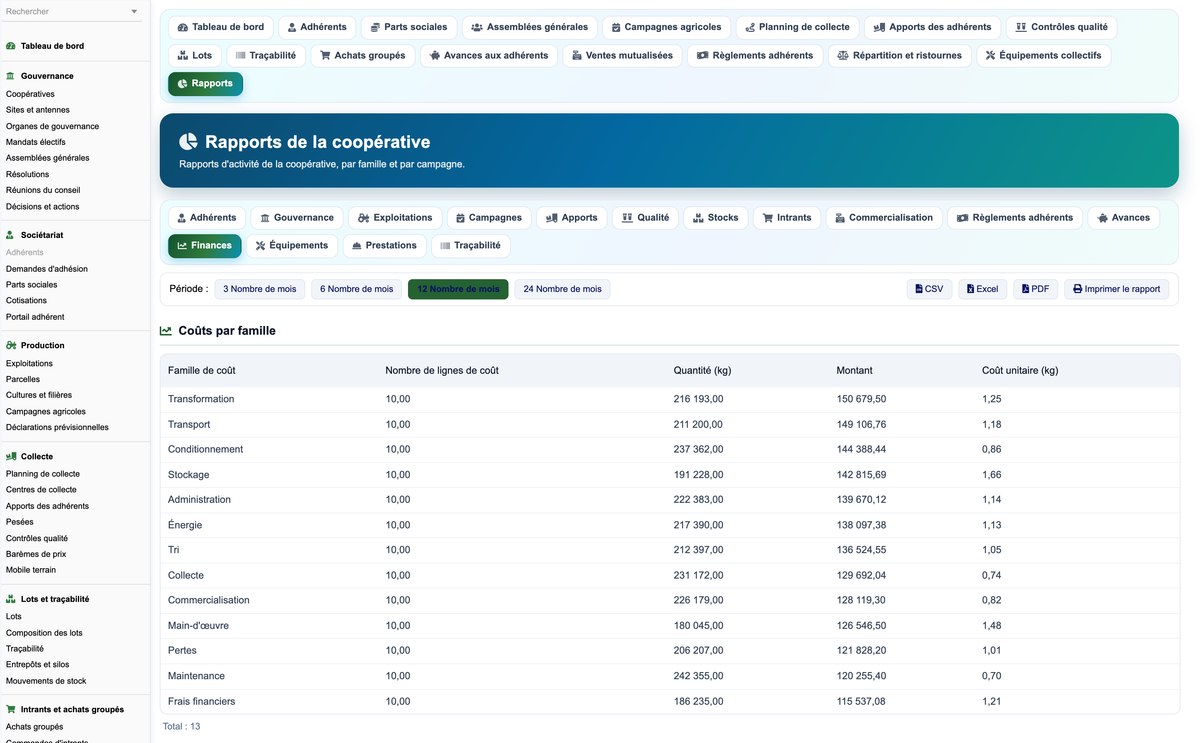This screenshot has width=1200, height=743.
Task: Select the Commercialisation report tab
Action: pos(884,217)
